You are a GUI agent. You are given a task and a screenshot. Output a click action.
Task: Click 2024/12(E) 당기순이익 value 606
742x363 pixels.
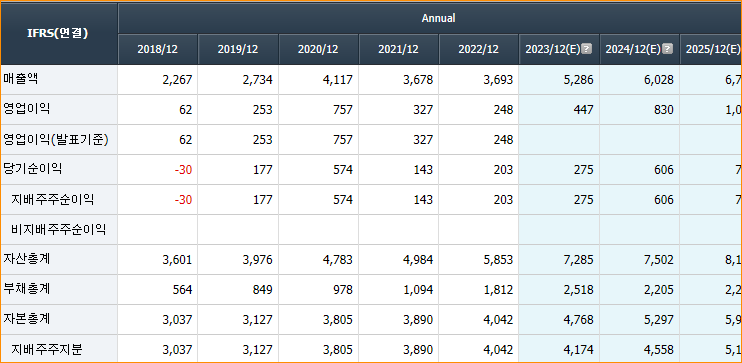[x=664, y=170]
